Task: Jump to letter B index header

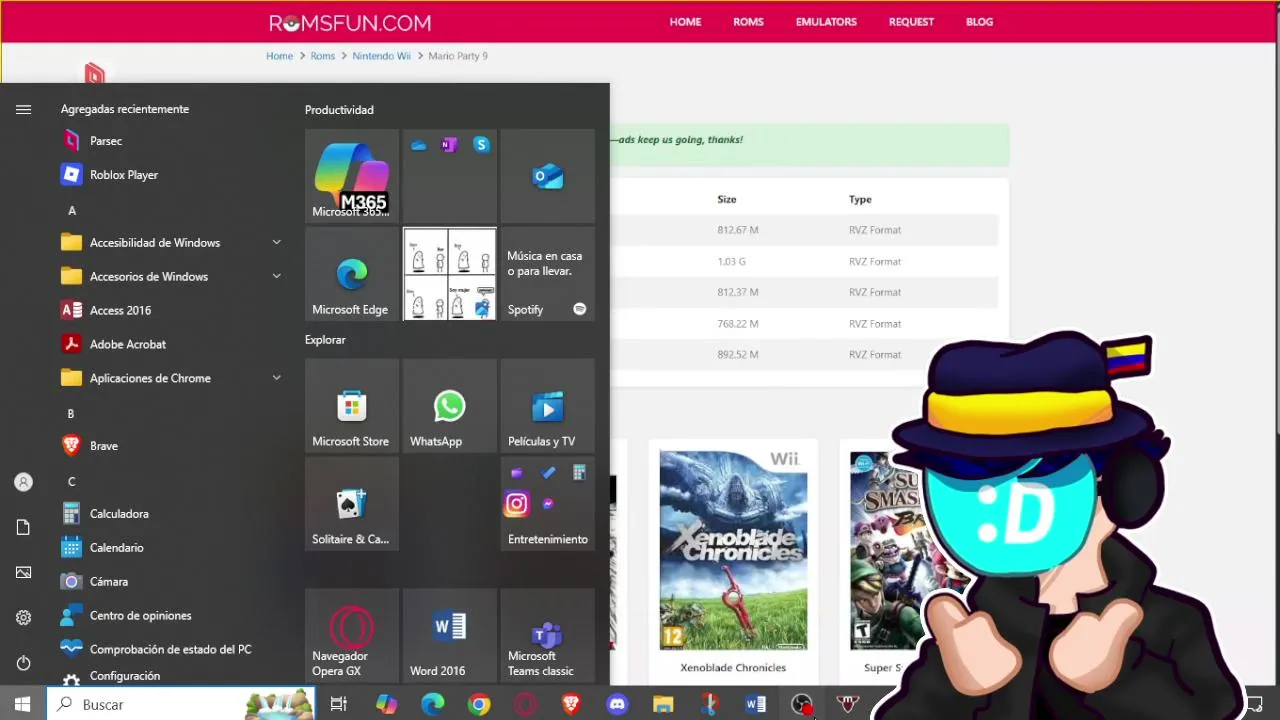Action: click(71, 414)
